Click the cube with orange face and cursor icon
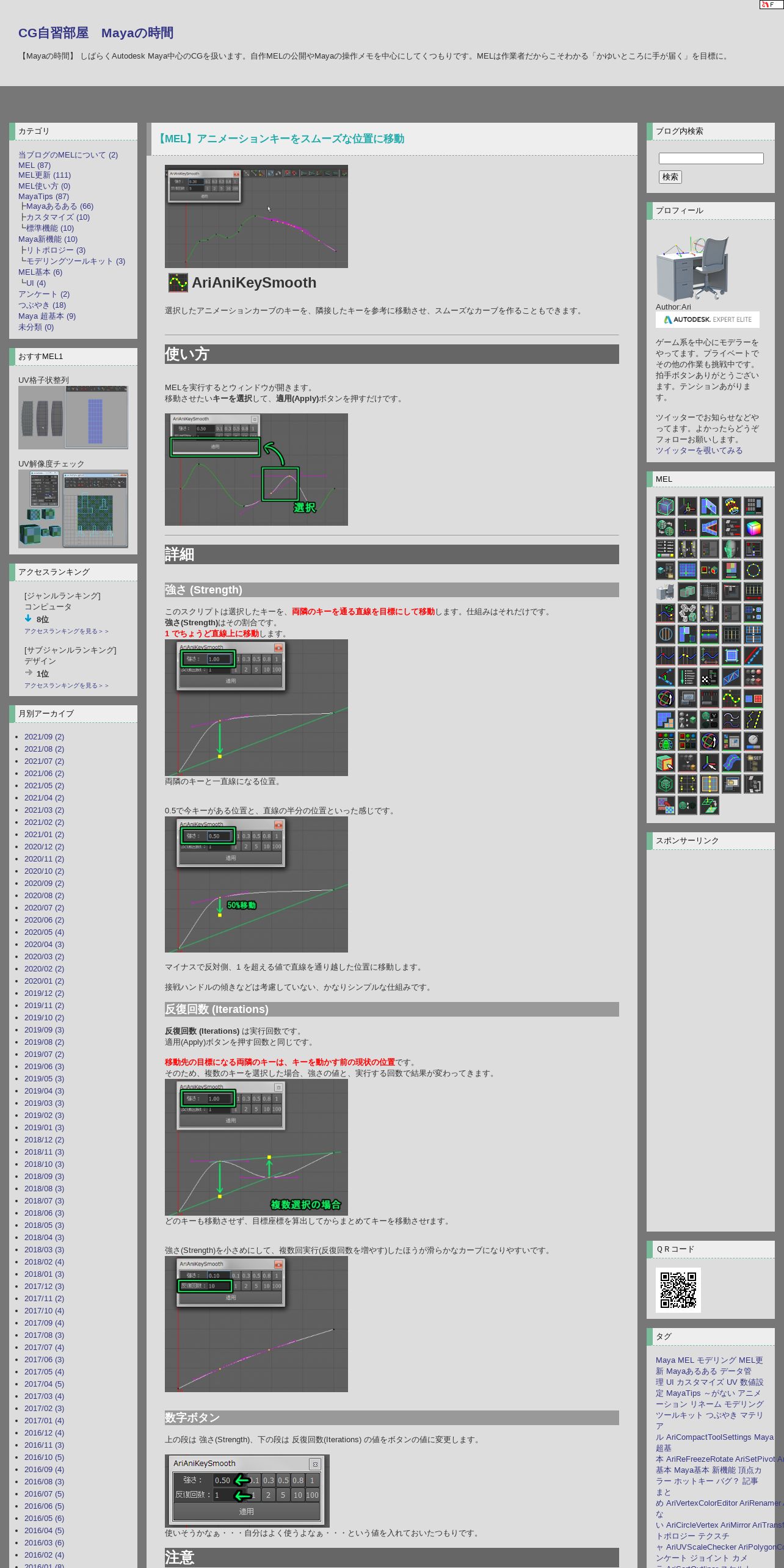784x1568 pixels. [666, 763]
